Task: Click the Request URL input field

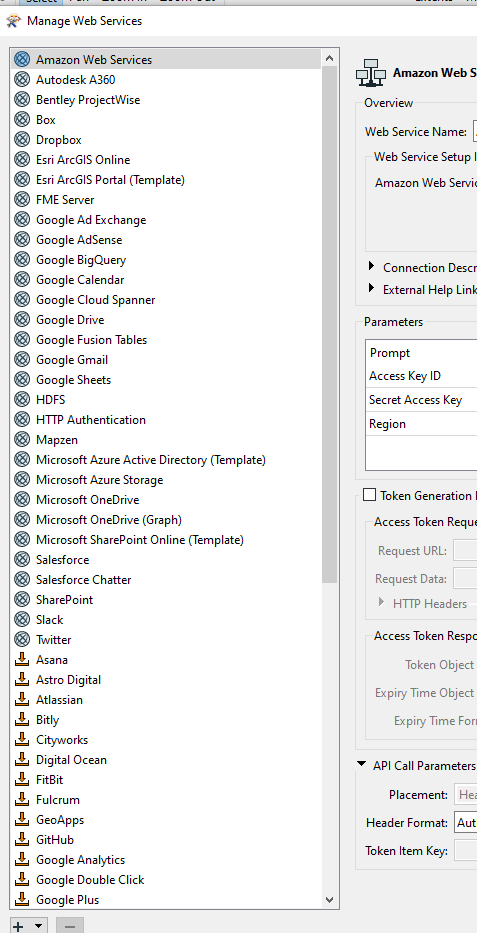Action: (465, 550)
